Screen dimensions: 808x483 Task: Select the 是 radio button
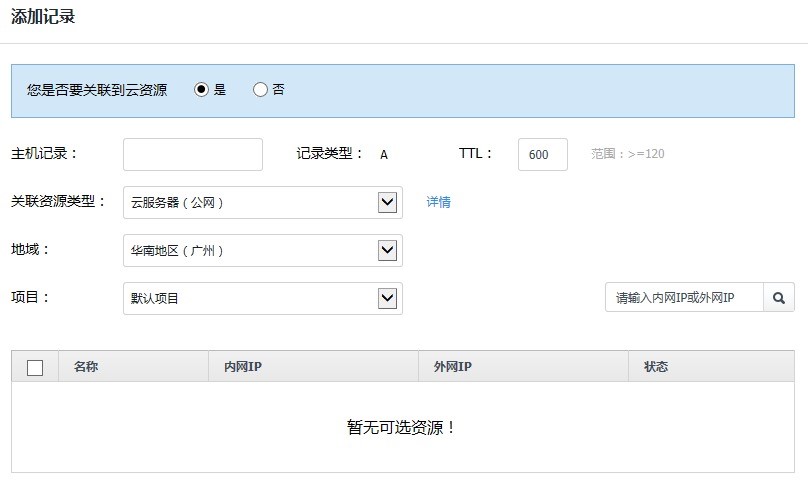pos(201,90)
